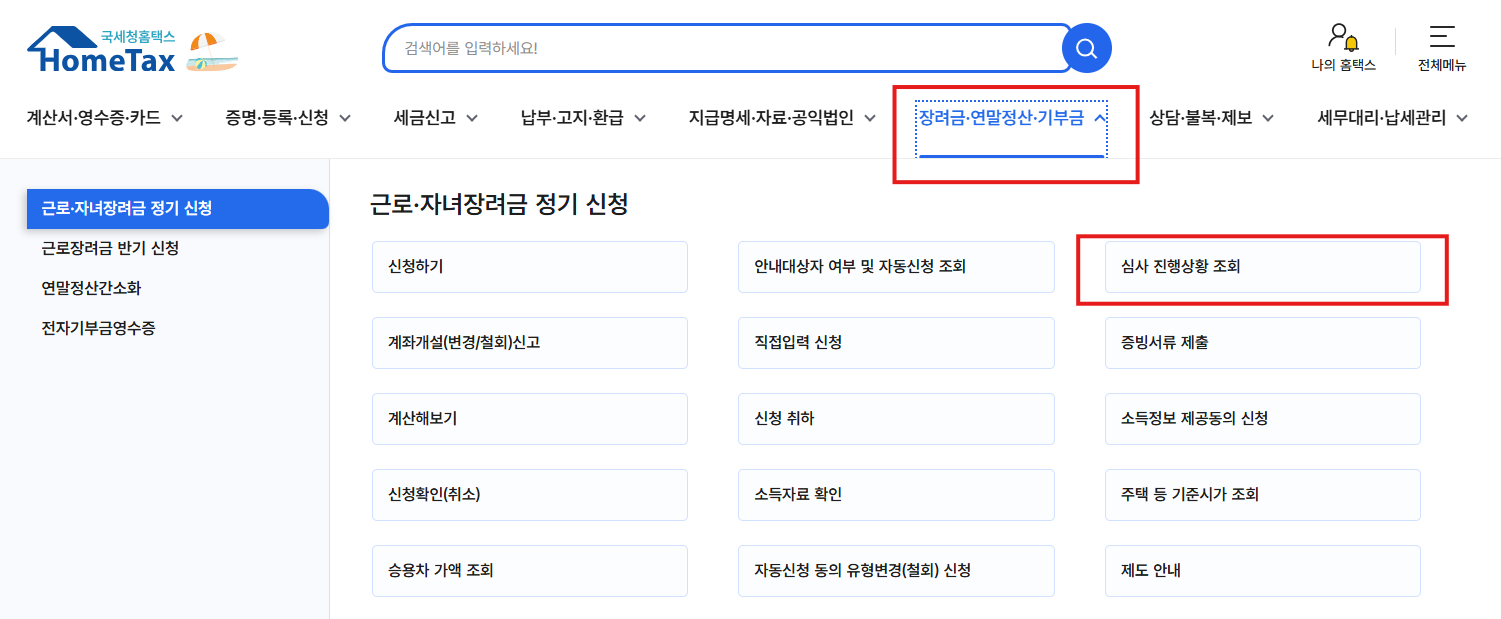1501x619 pixels.
Task: Expand the 상담·불복·제보 dropdown
Action: pos(1268,117)
